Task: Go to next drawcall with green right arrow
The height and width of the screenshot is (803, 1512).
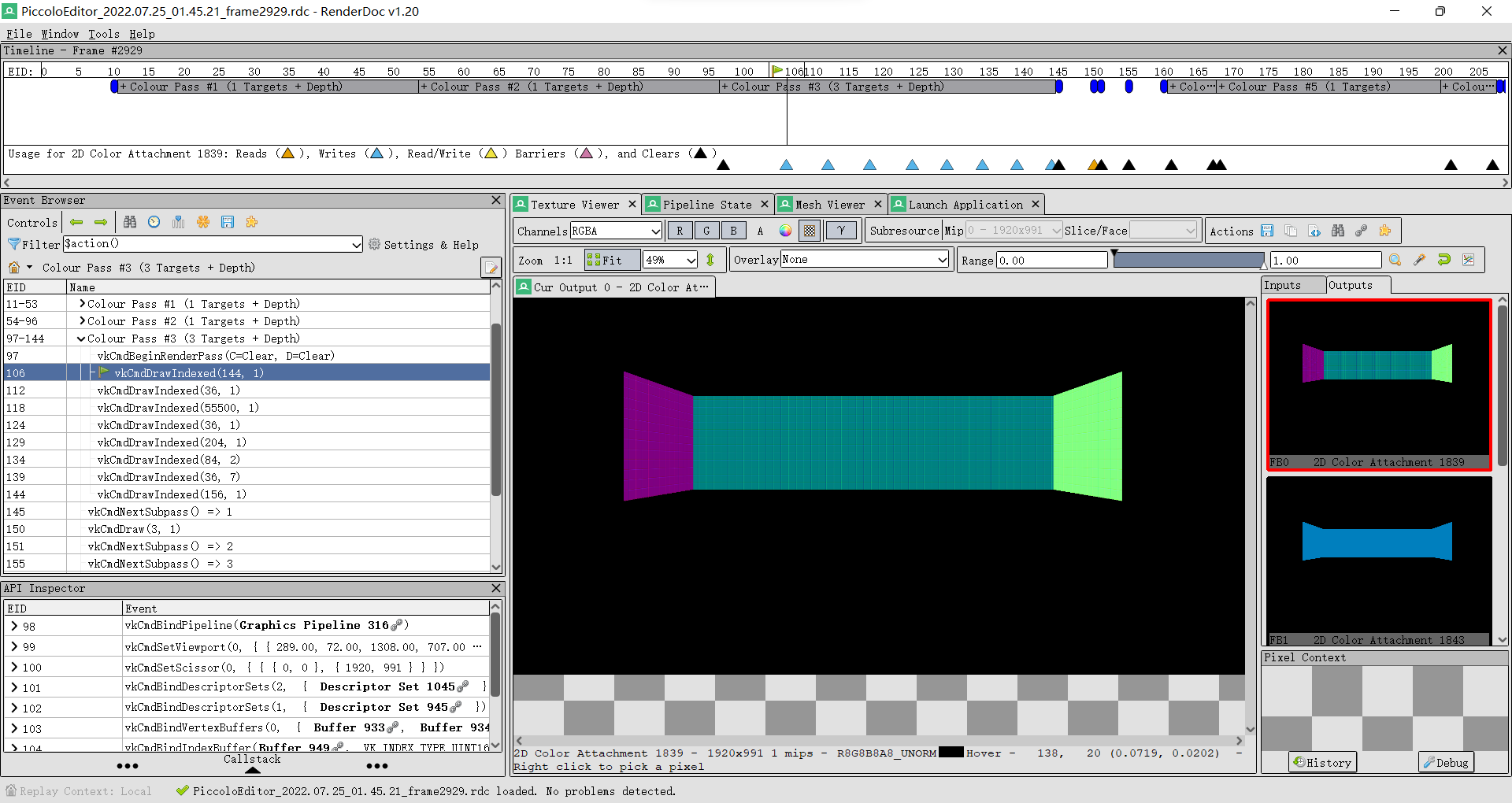Action: [x=101, y=222]
